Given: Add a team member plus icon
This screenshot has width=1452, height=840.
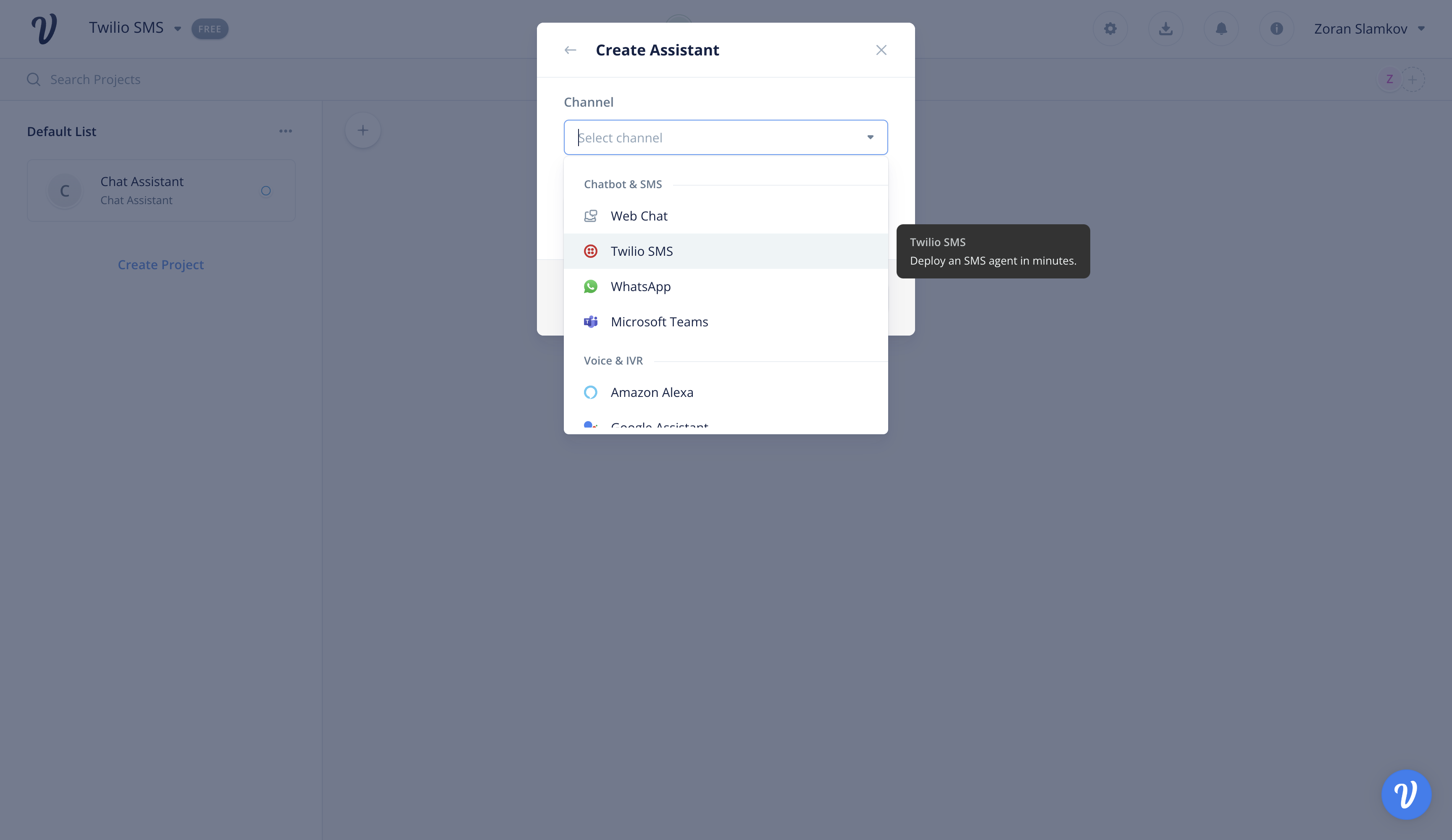Looking at the screenshot, I should pos(1412,79).
